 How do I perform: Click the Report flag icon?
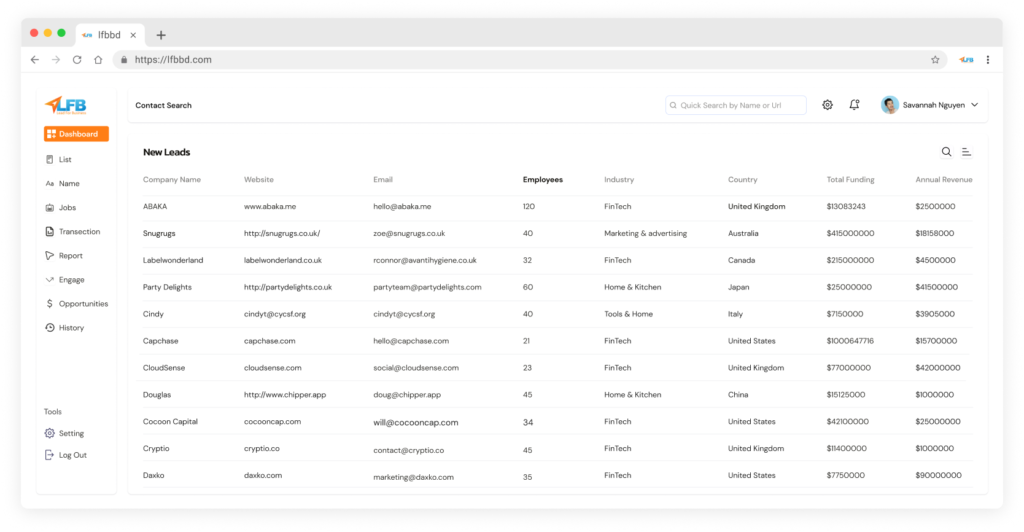(x=50, y=256)
